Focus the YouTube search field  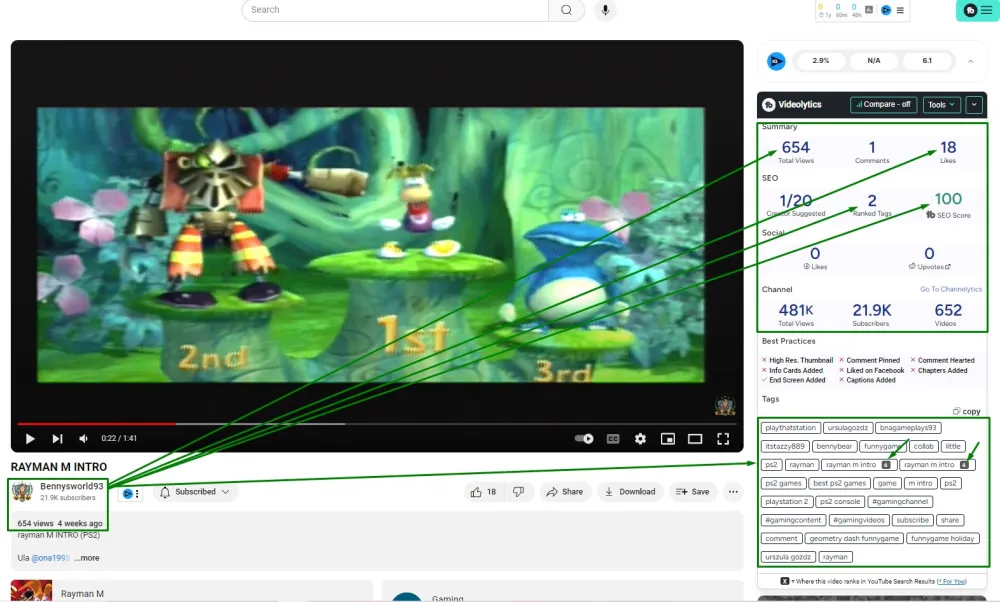tap(395, 10)
